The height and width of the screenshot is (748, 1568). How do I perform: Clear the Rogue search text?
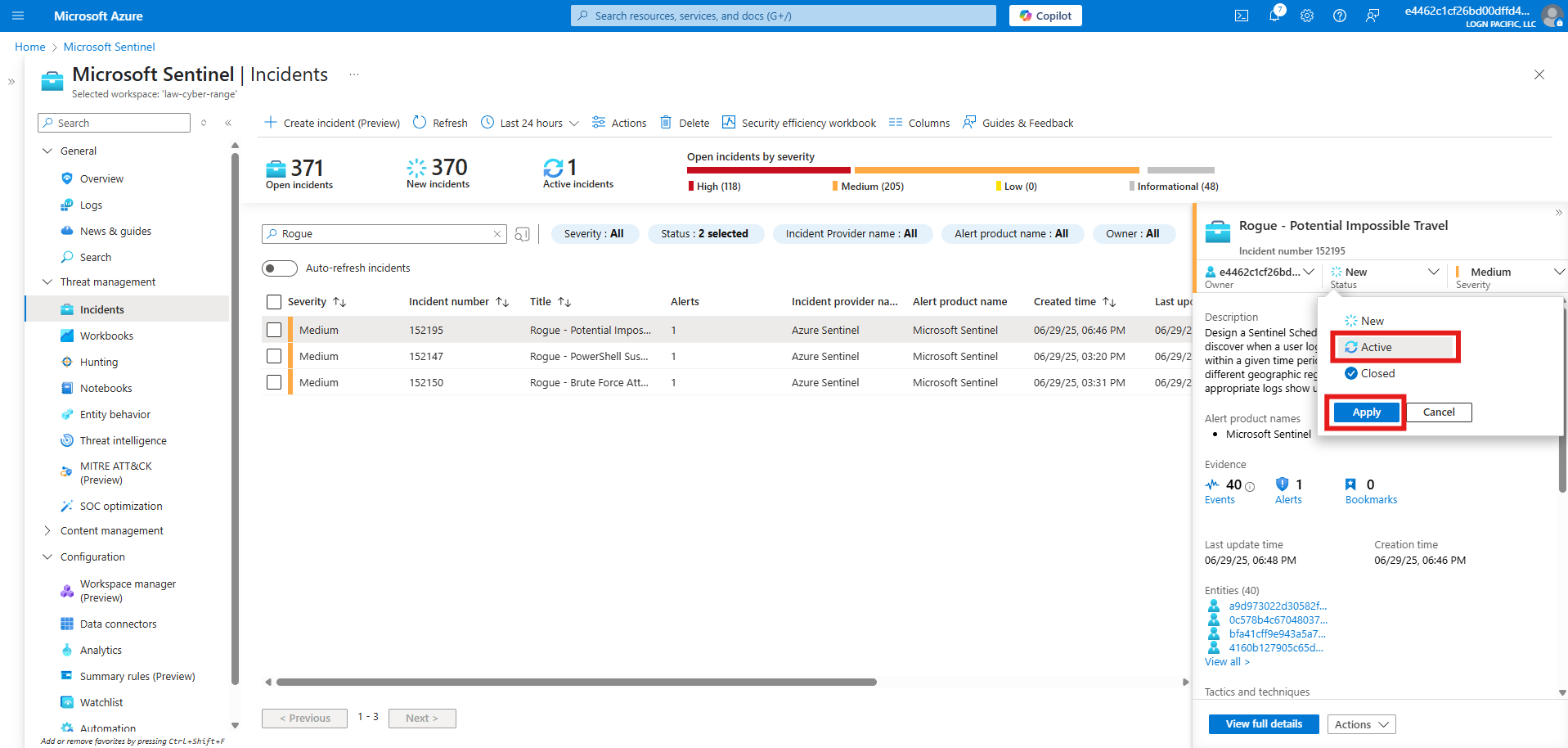[x=496, y=234]
